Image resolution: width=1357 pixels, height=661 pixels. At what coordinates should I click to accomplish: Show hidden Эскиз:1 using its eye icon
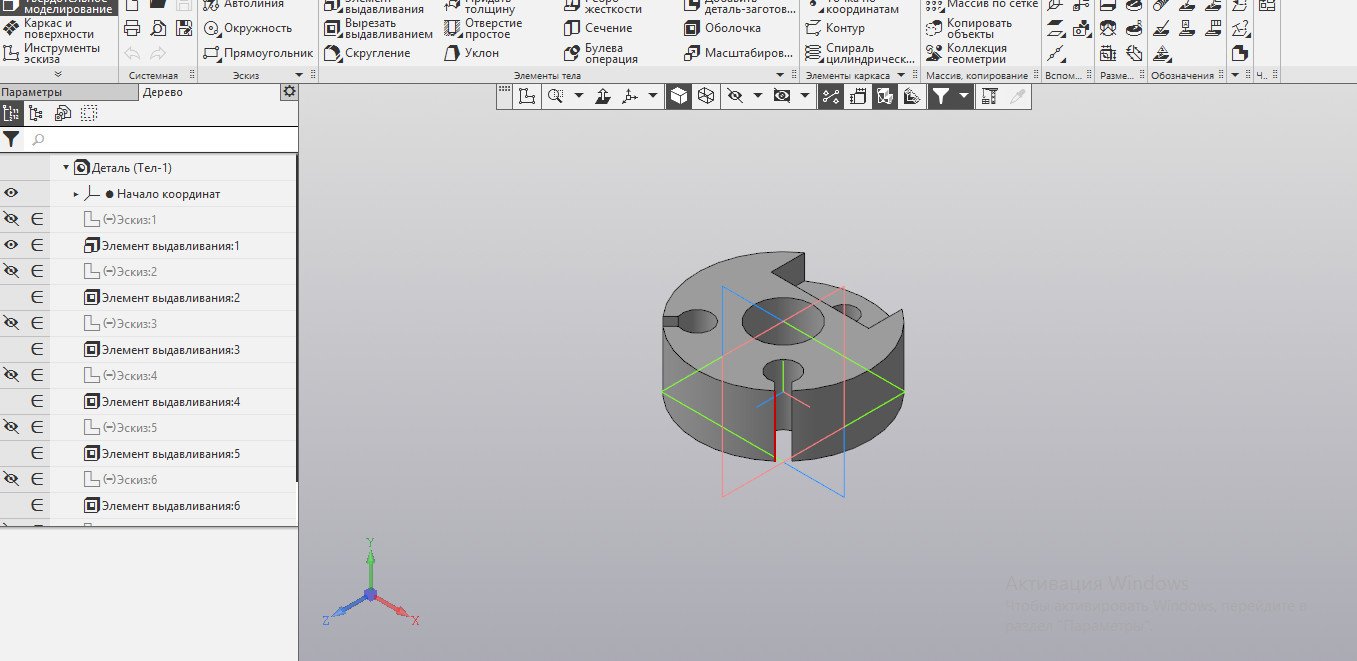pyautogui.click(x=11, y=220)
